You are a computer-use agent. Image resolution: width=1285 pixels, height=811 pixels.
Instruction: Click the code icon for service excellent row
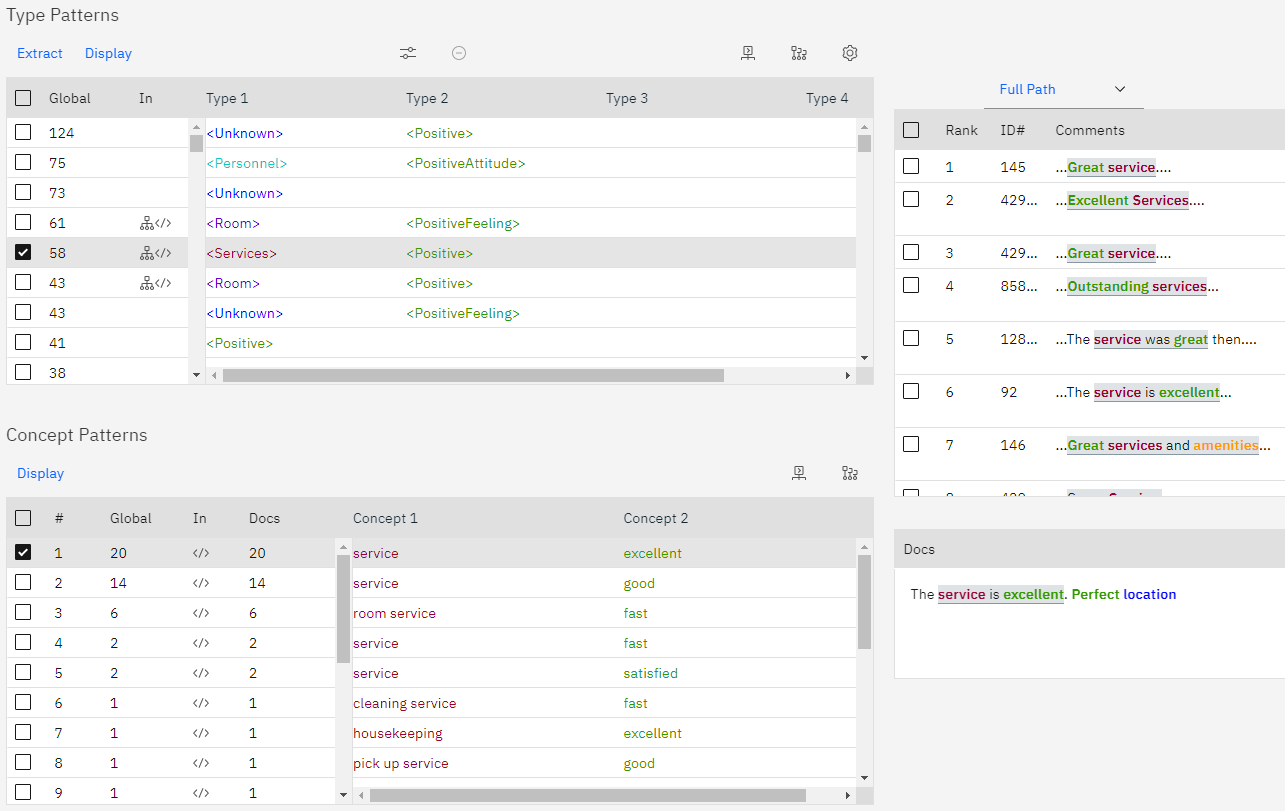point(201,553)
